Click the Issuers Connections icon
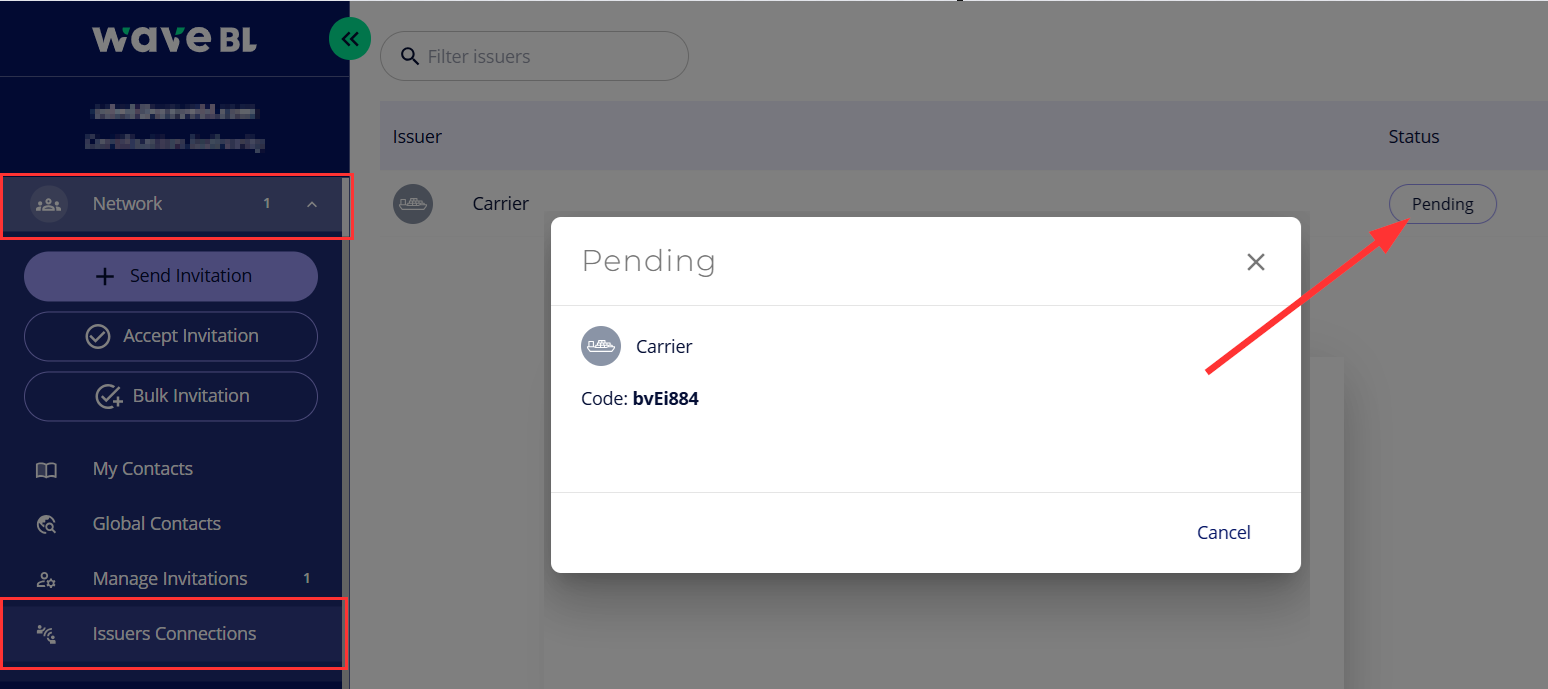 pyautogui.click(x=46, y=634)
